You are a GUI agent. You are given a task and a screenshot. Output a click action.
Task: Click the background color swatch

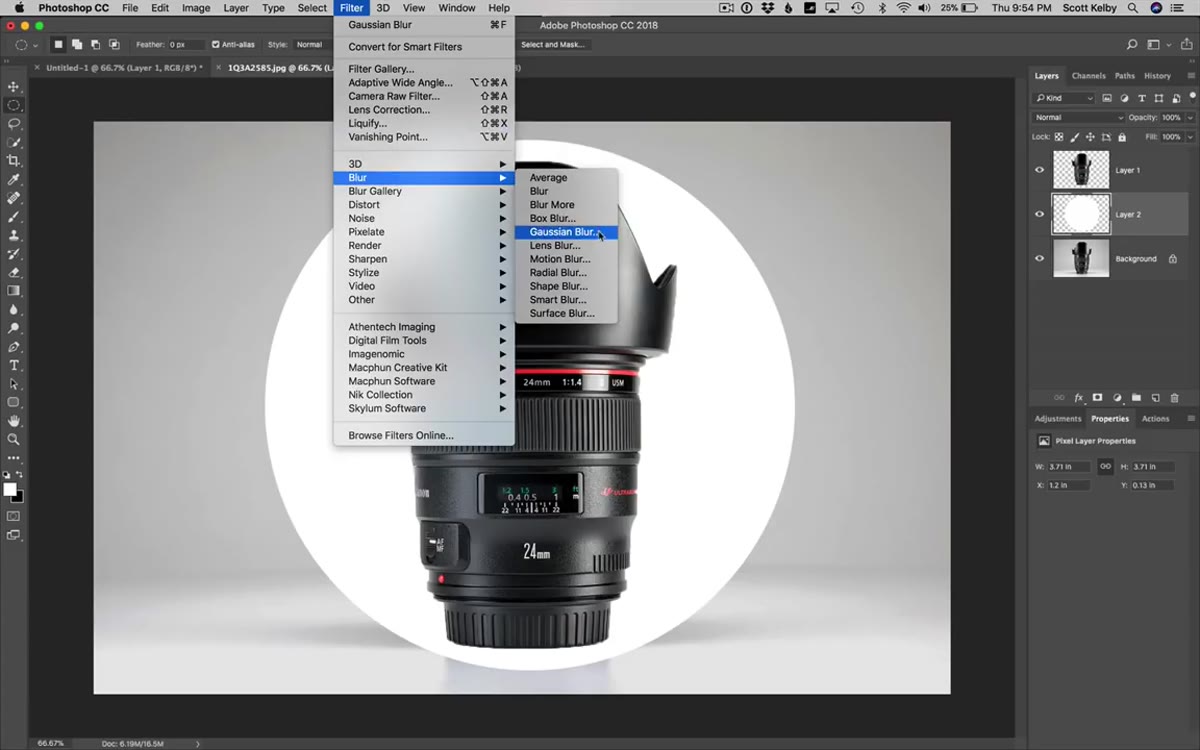[18, 496]
